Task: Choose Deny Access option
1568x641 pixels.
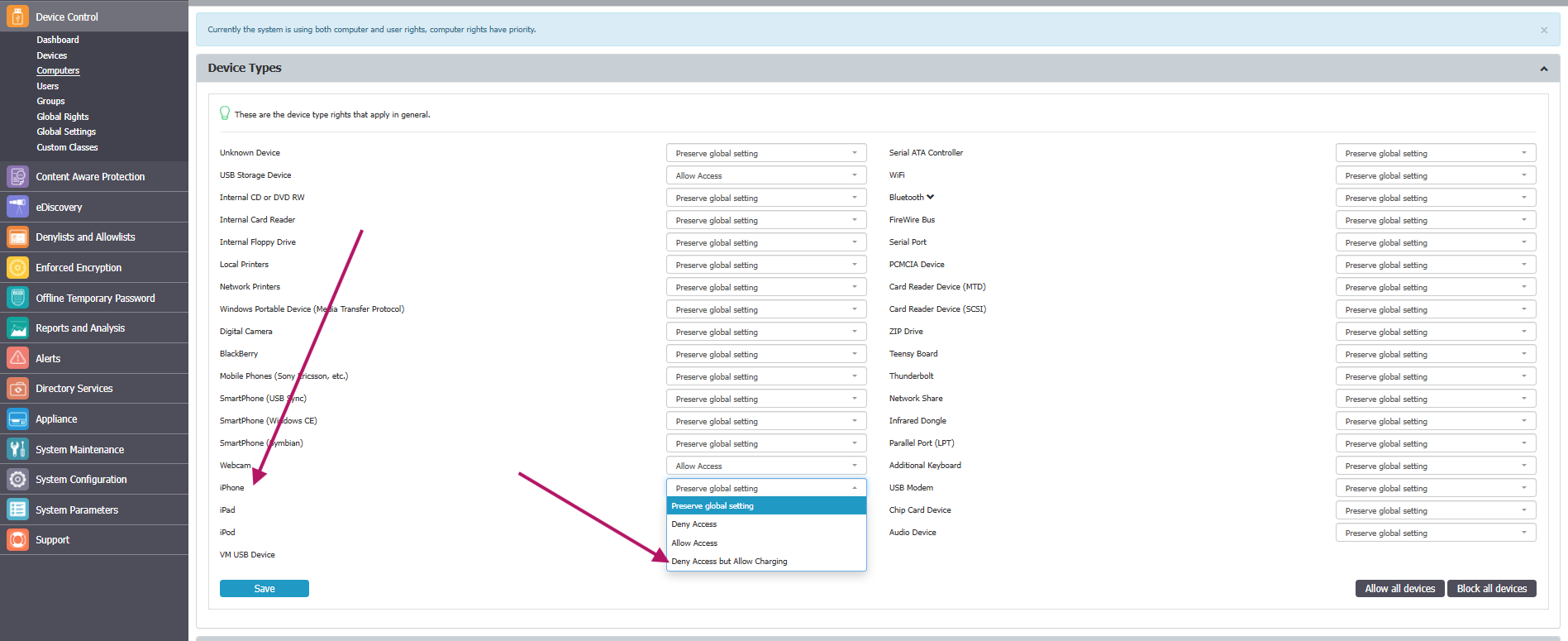Action: point(766,524)
